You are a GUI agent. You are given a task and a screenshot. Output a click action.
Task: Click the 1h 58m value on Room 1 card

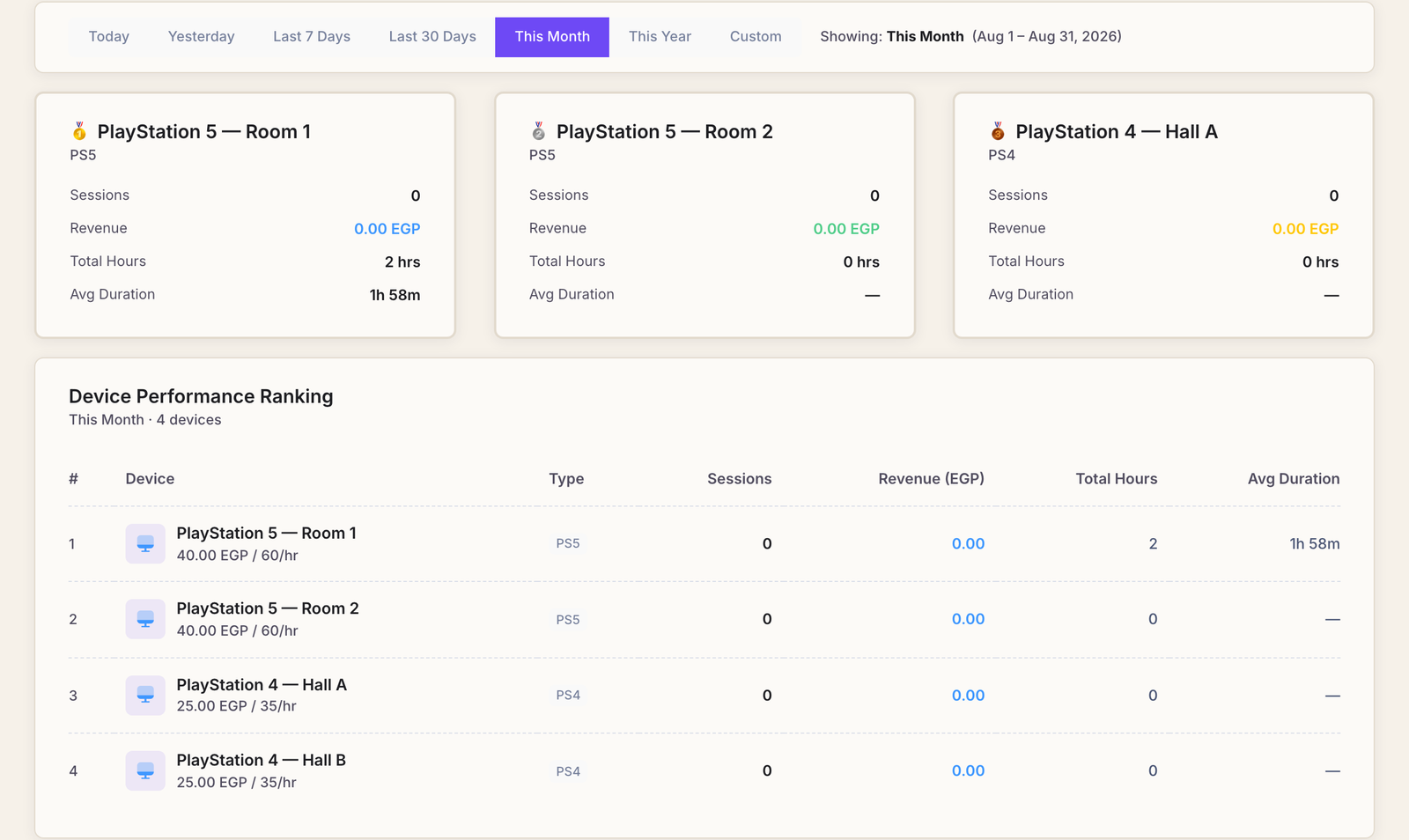tap(395, 295)
